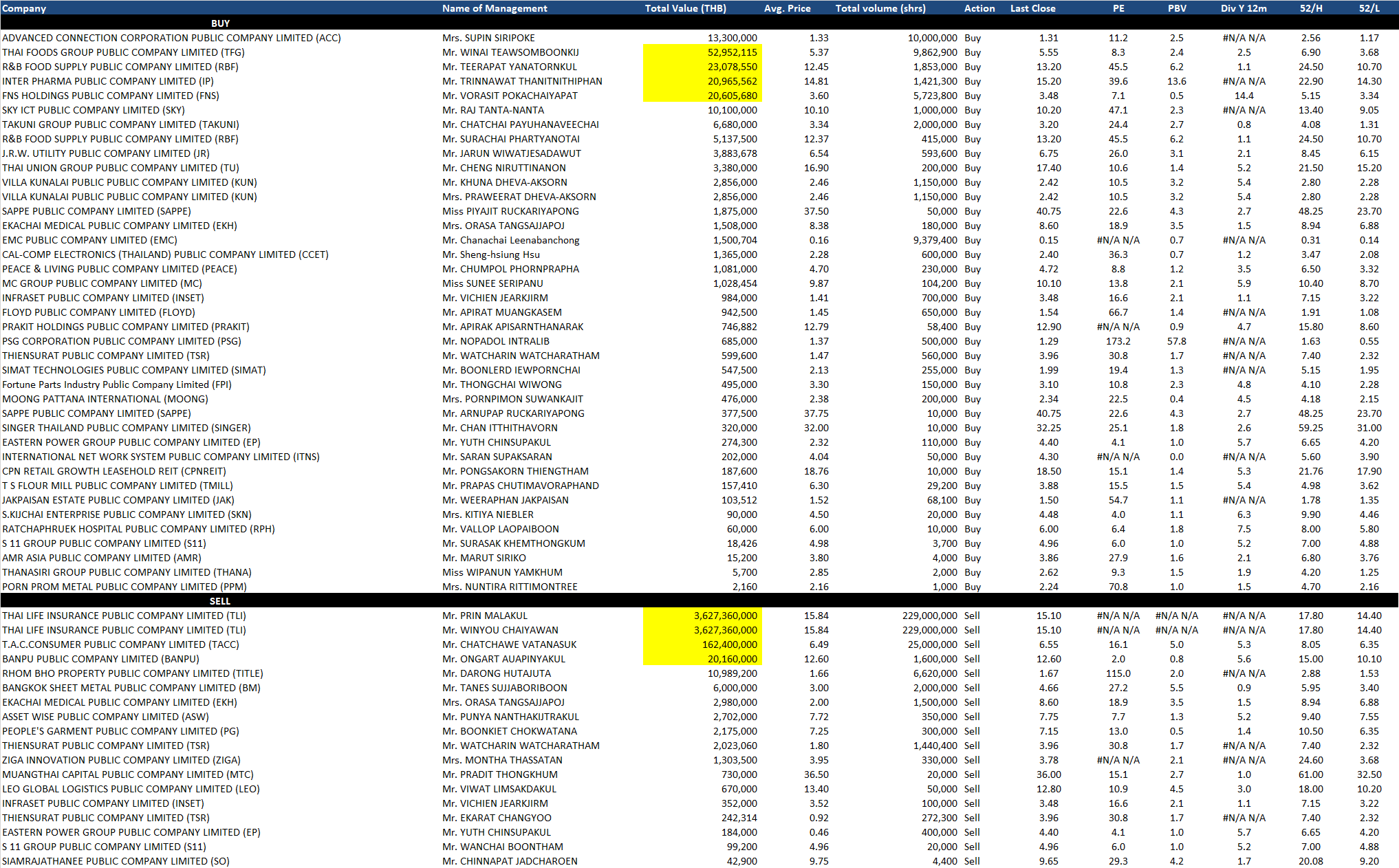Click the Avg. Price column header

pos(787,8)
